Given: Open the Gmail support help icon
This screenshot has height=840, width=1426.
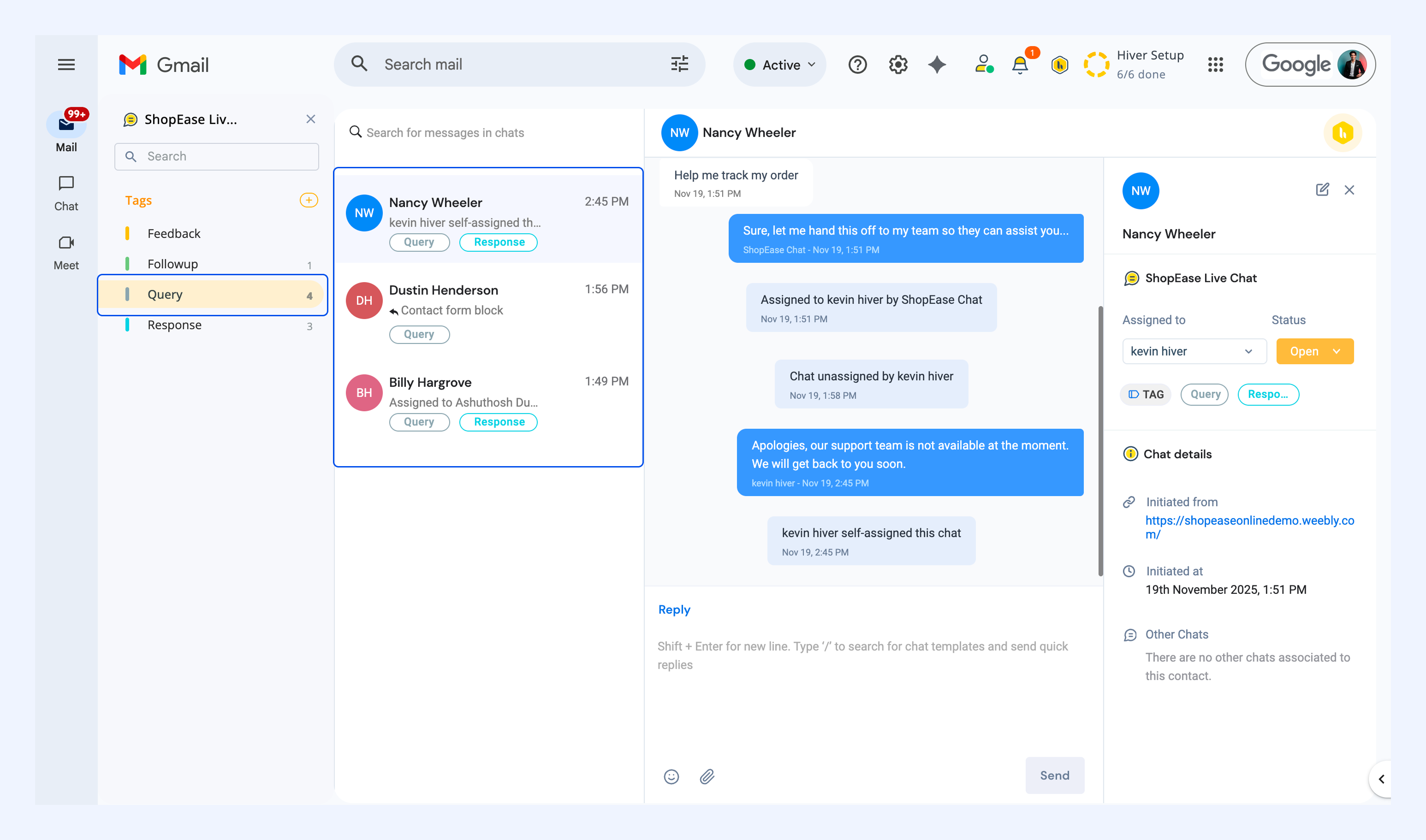Looking at the screenshot, I should click(x=857, y=65).
